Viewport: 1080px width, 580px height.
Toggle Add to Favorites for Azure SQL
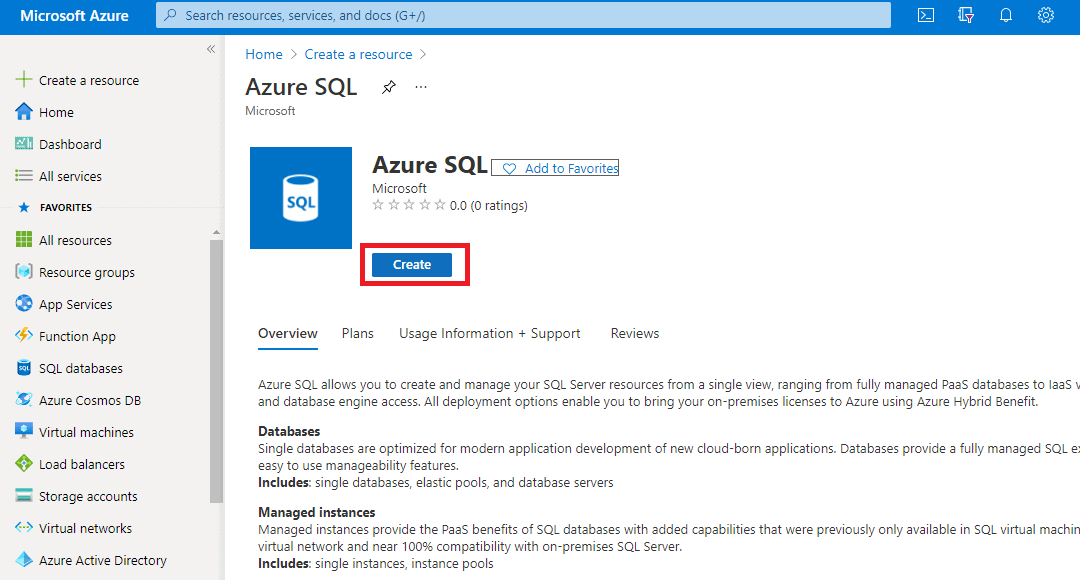pos(555,167)
